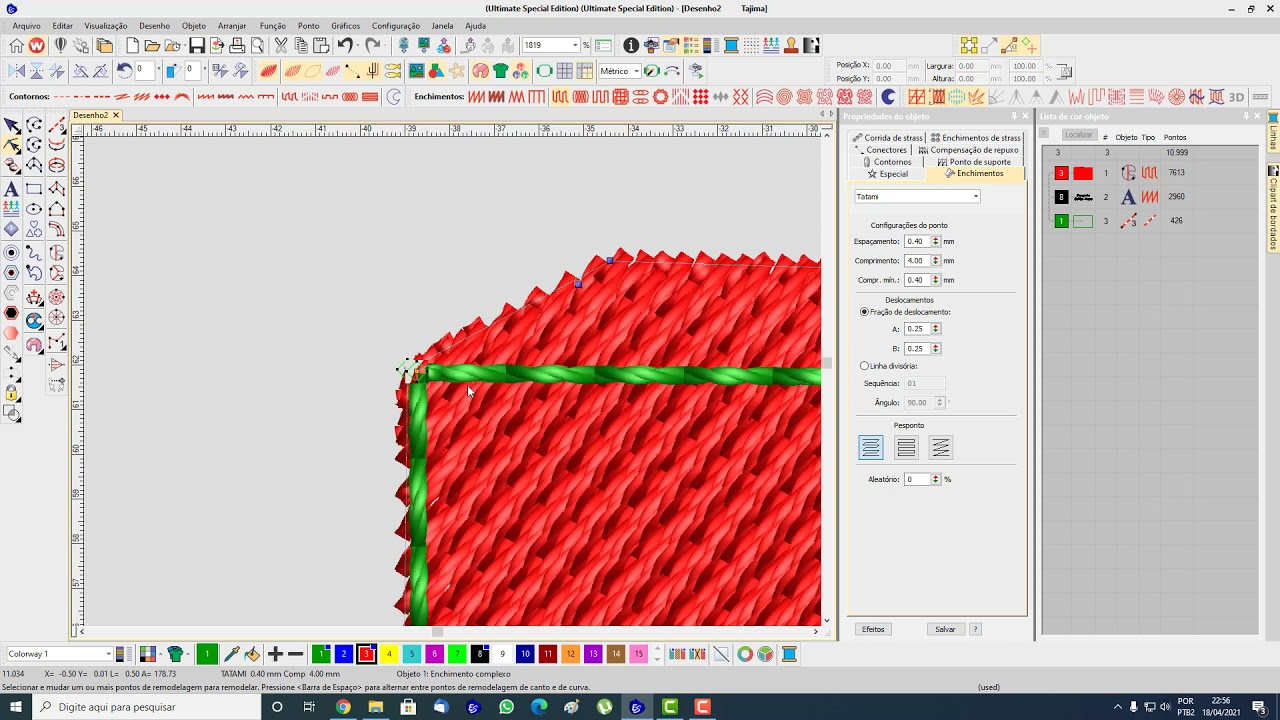Close the Desenho2 document tab
Screen dimensions: 1280x720
[115, 115]
